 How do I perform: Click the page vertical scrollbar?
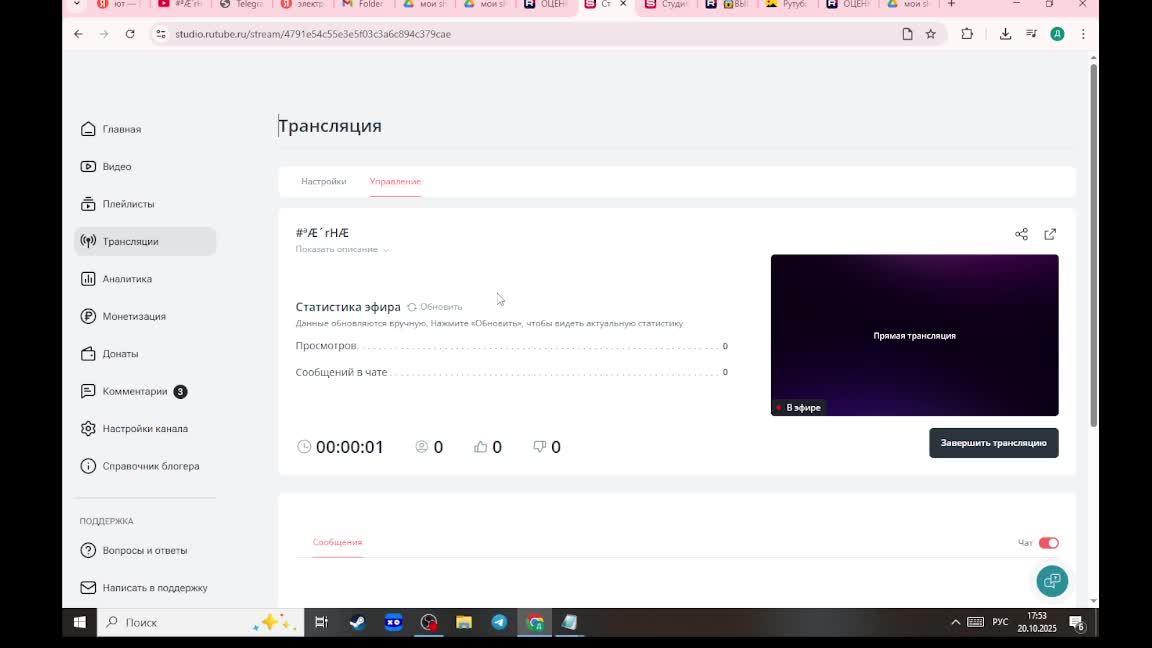tap(1093, 245)
